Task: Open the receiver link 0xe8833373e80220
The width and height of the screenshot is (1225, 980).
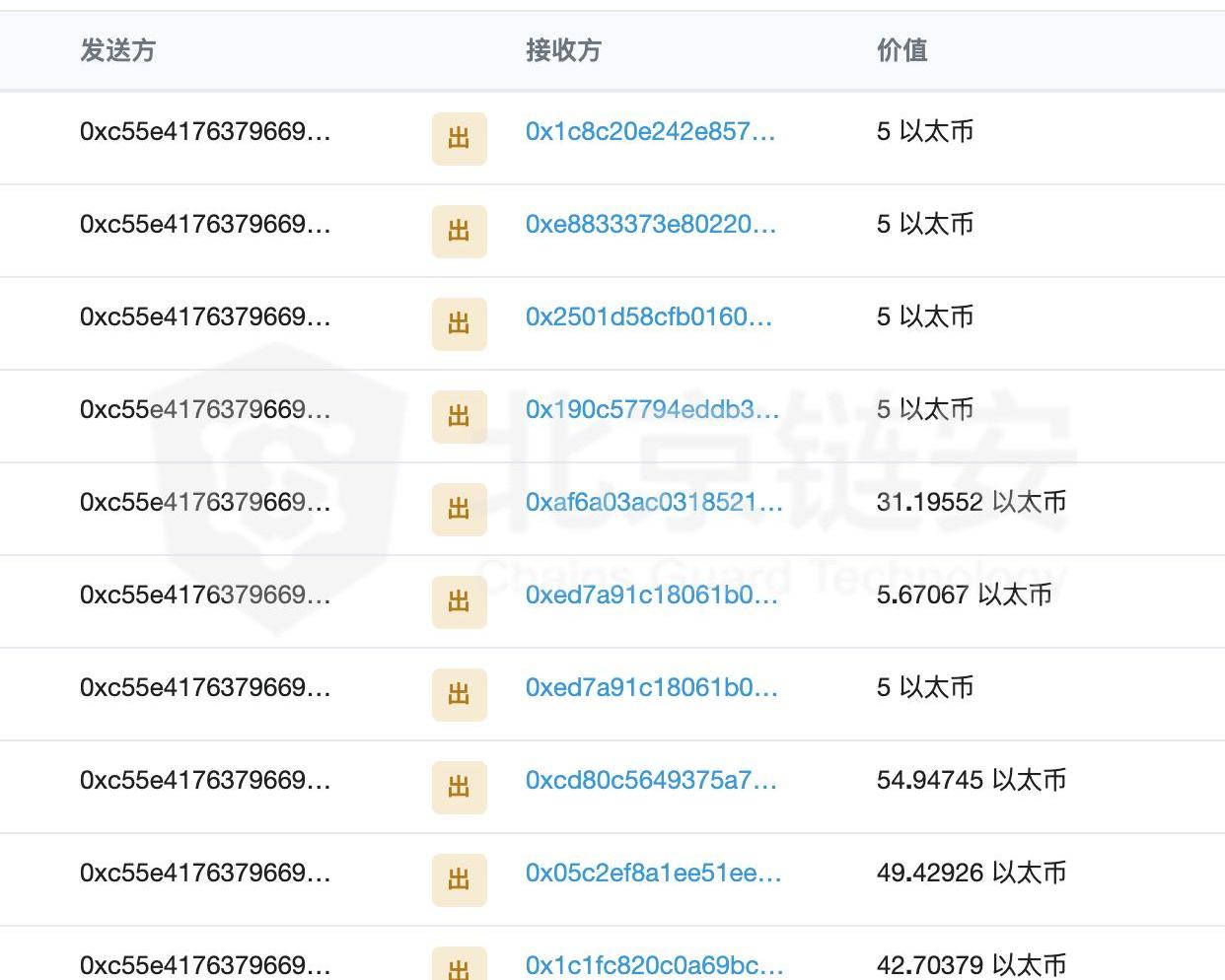Action: (x=650, y=224)
